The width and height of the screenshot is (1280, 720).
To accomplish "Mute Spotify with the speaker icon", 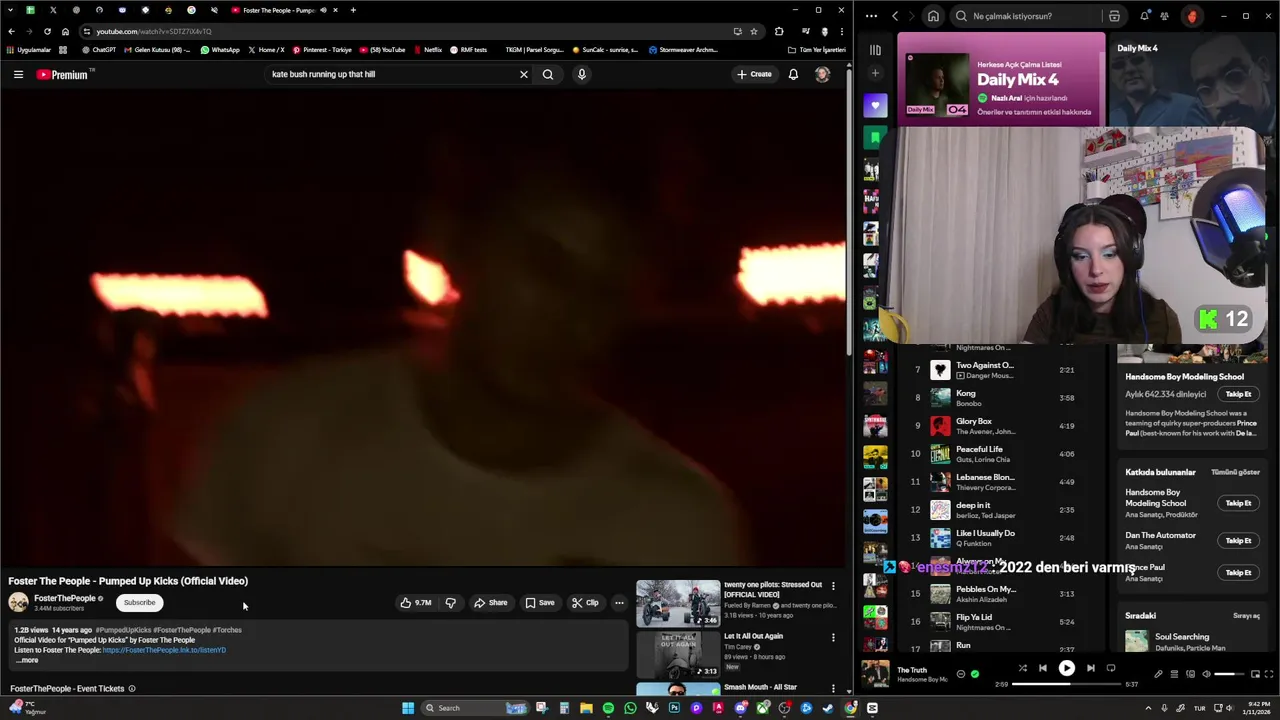I will [1205, 674].
